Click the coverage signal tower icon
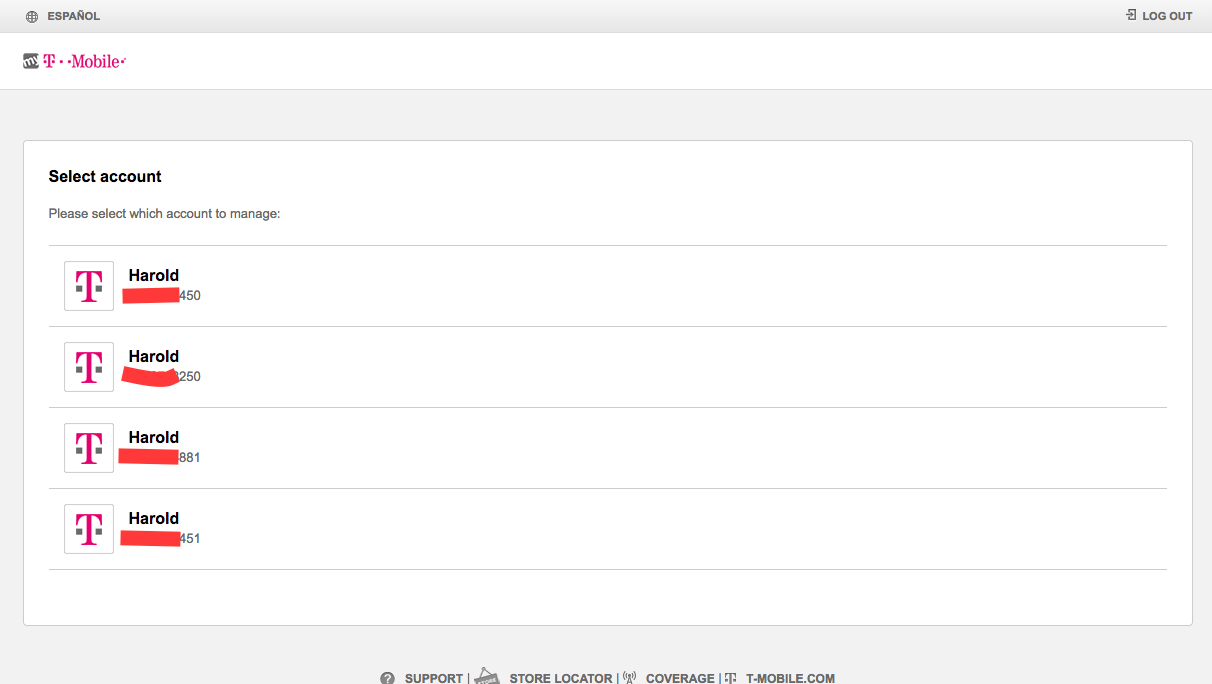 [x=629, y=678]
